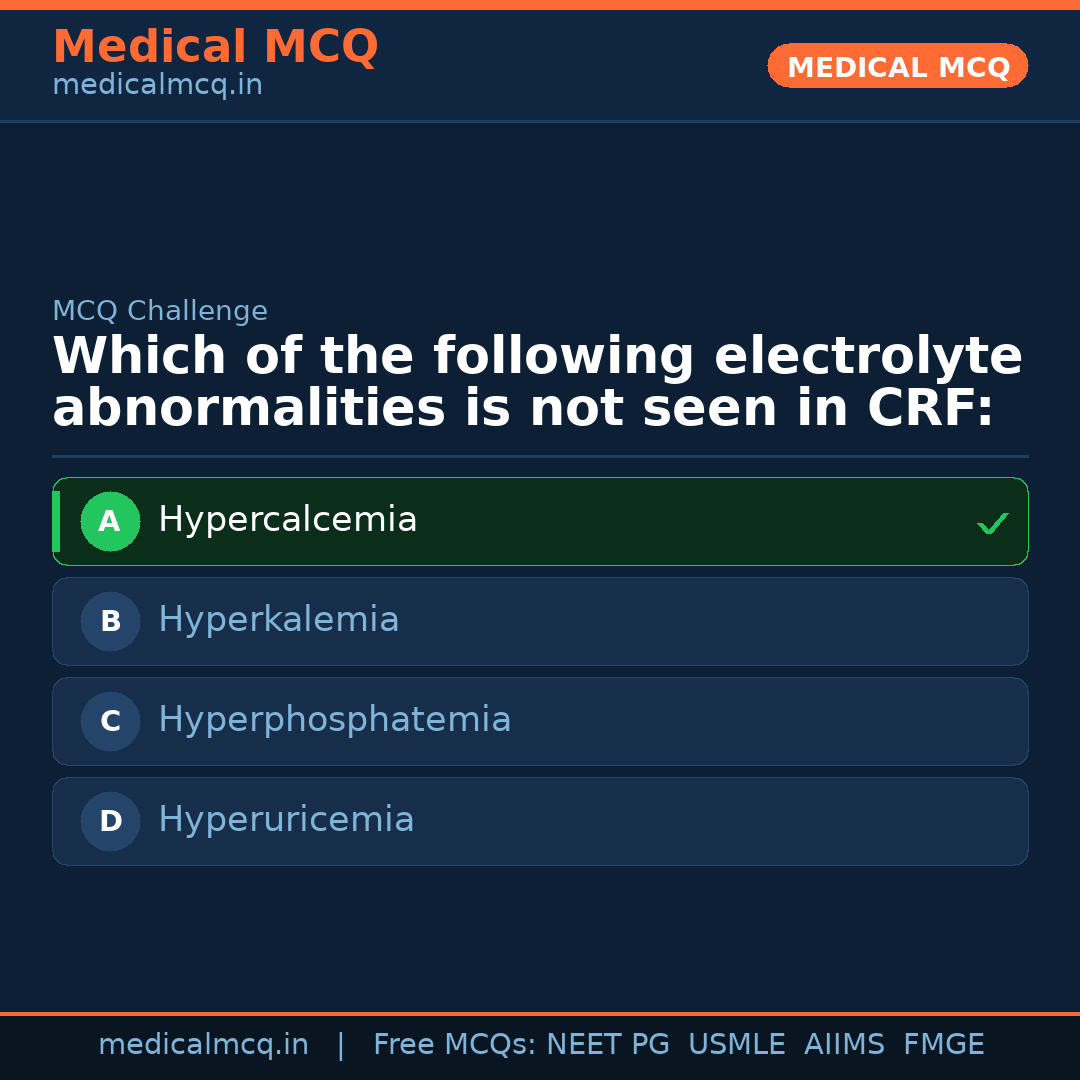
Task: Click USMLE in the footer
Action: (x=736, y=1045)
